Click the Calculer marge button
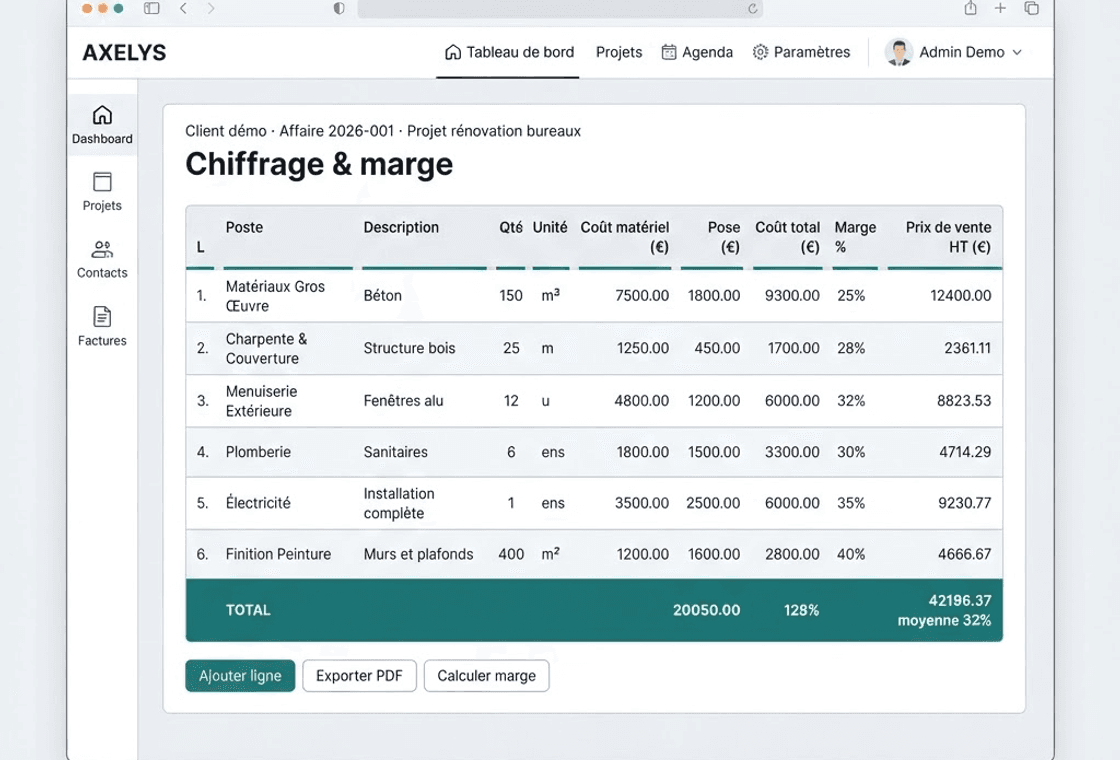1120x760 pixels. pyautogui.click(x=486, y=676)
